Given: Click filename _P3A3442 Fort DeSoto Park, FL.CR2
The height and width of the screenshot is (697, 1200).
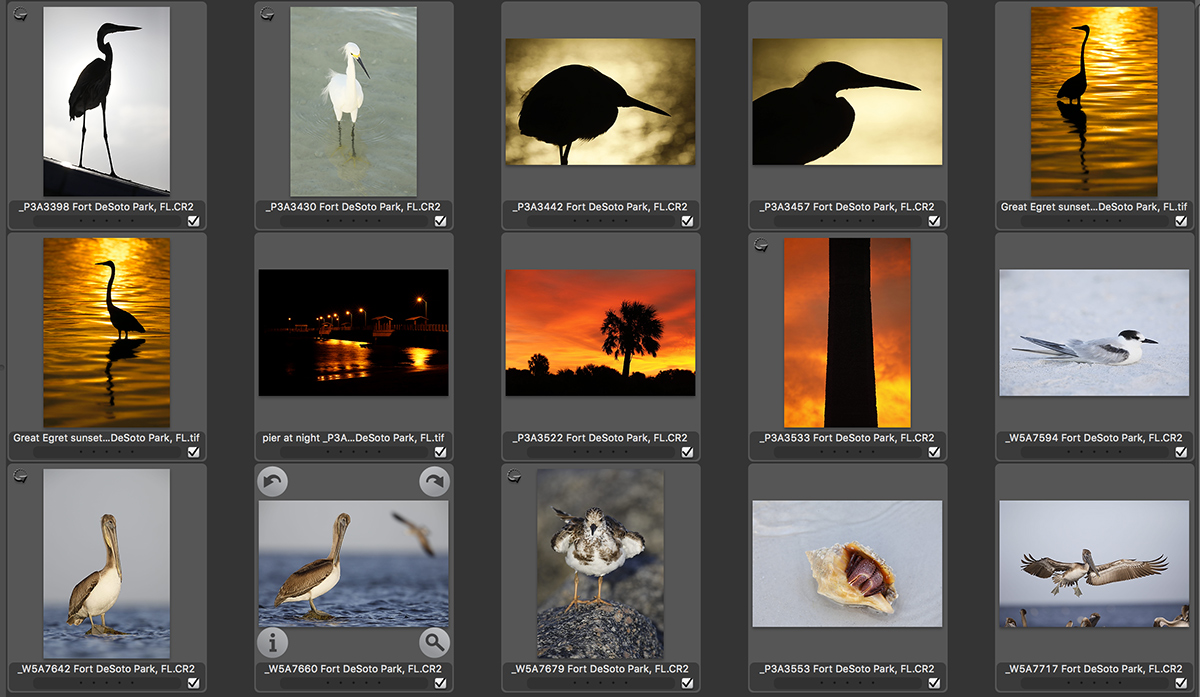Looking at the screenshot, I should pyautogui.click(x=600, y=207).
